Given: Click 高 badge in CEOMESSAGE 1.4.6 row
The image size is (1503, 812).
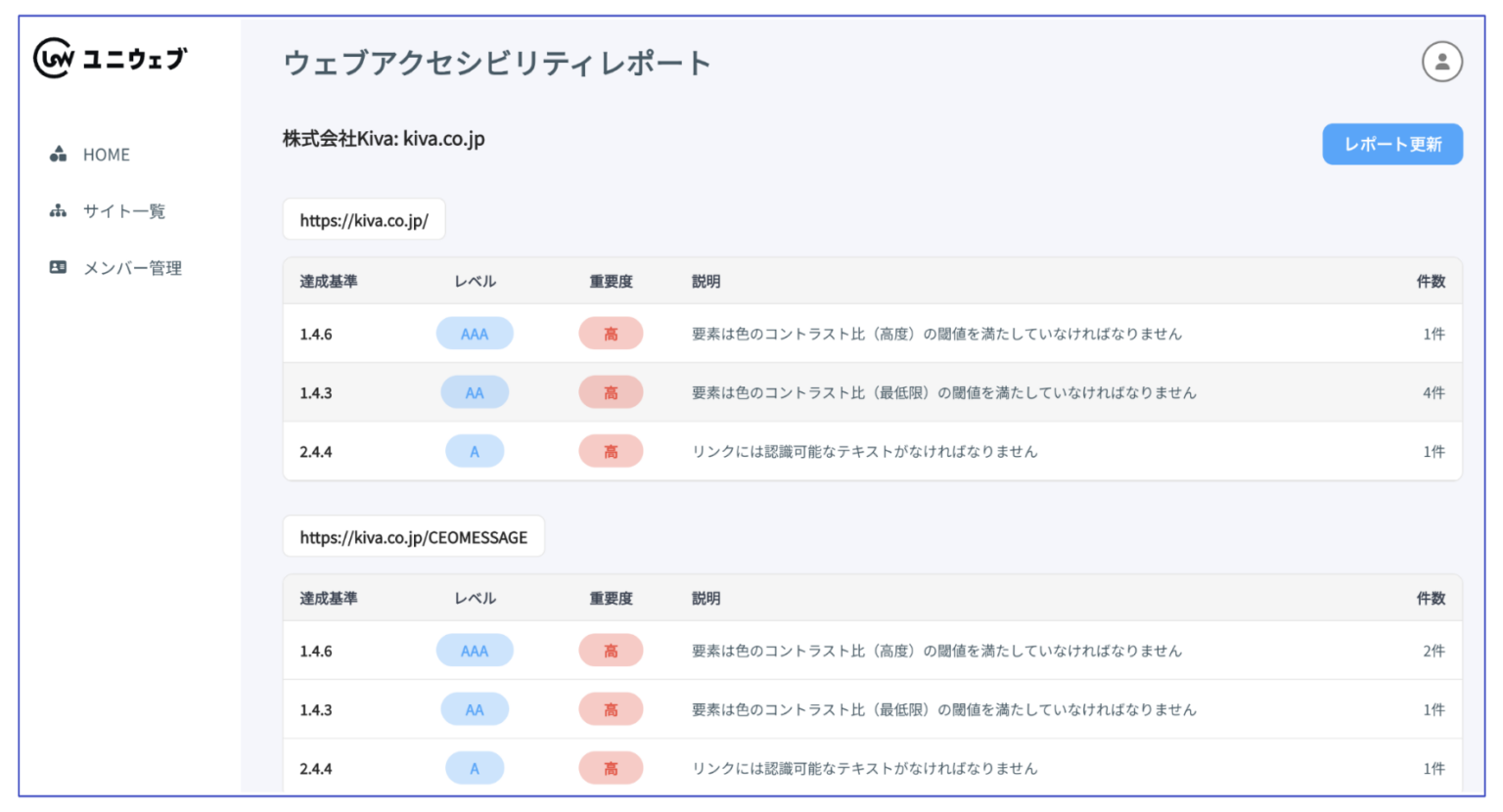Looking at the screenshot, I should (x=611, y=651).
